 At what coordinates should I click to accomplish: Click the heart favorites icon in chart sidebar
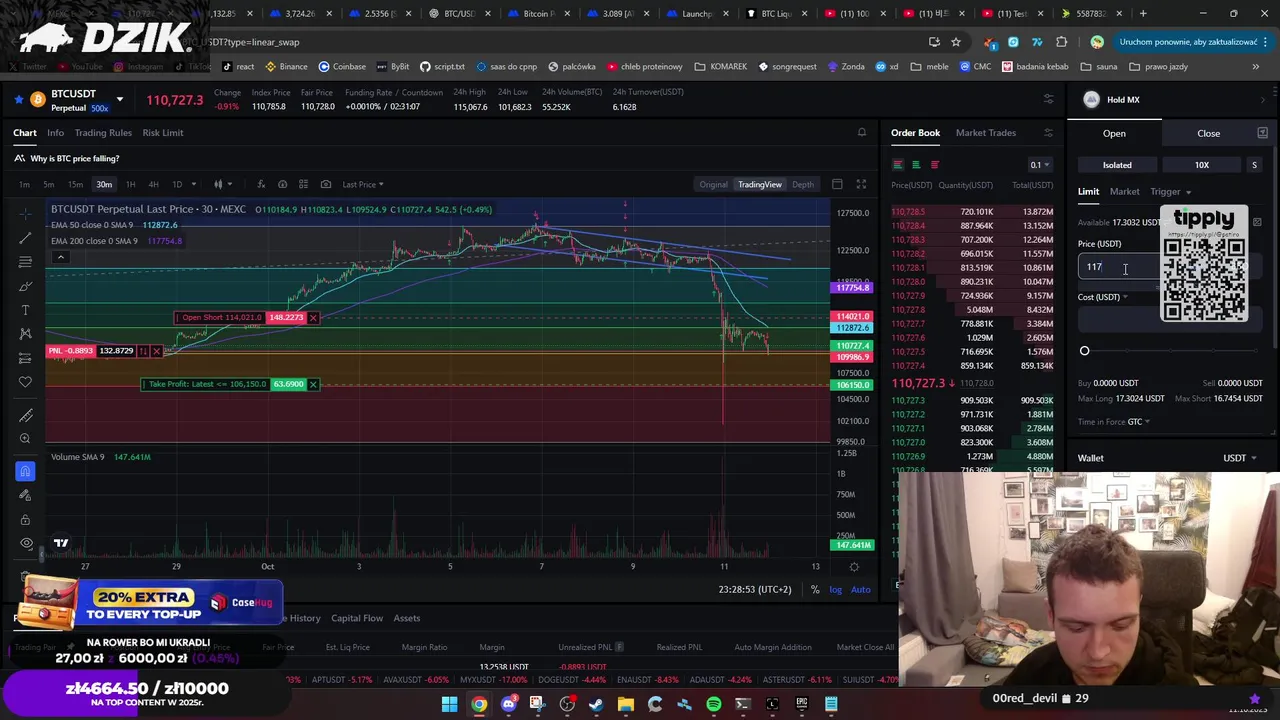coord(25,382)
